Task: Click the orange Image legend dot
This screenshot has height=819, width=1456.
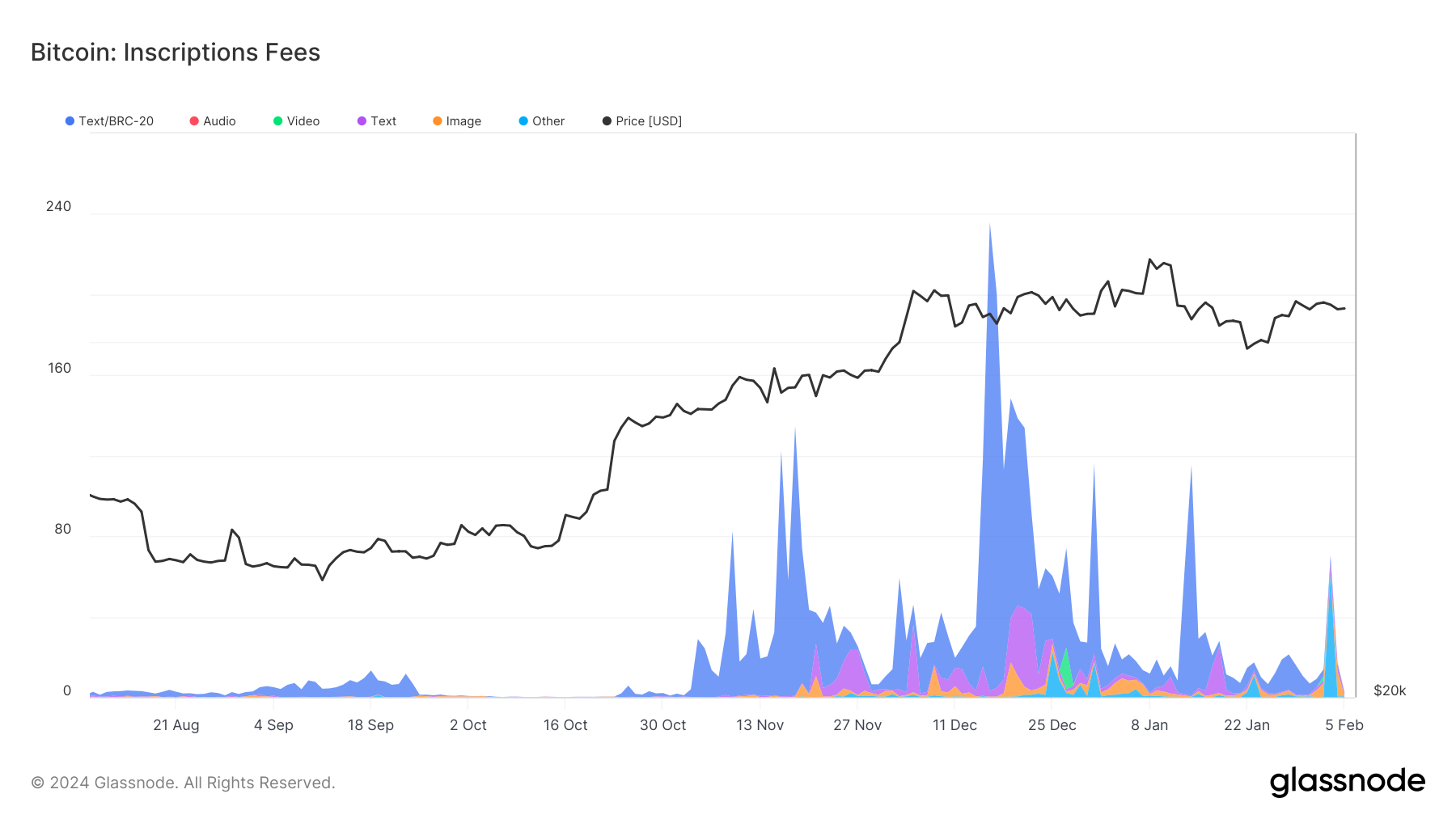Action: pyautogui.click(x=437, y=120)
